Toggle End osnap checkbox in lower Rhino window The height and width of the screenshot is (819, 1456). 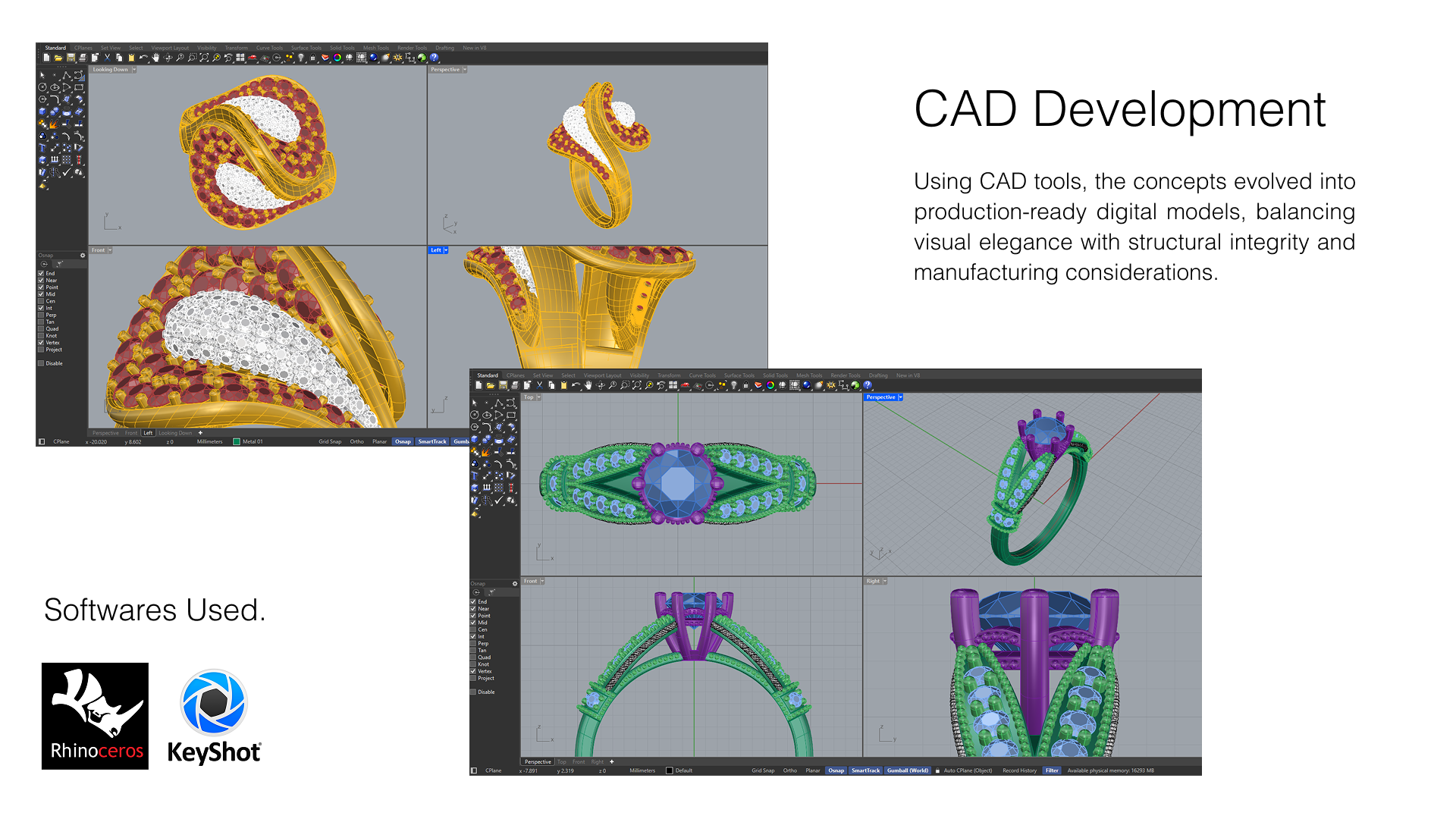[473, 601]
